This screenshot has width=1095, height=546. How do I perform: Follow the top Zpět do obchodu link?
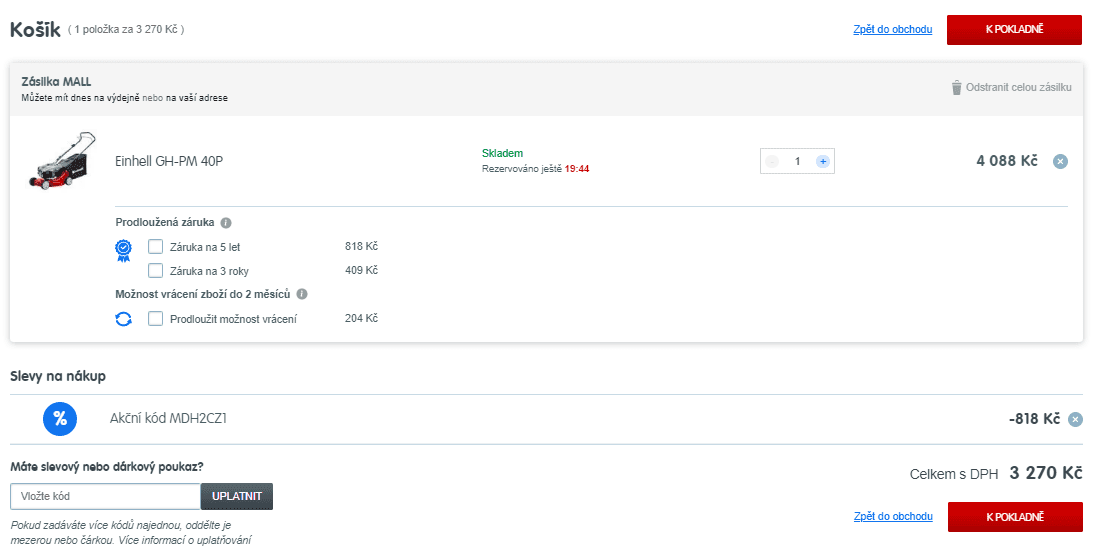892,30
